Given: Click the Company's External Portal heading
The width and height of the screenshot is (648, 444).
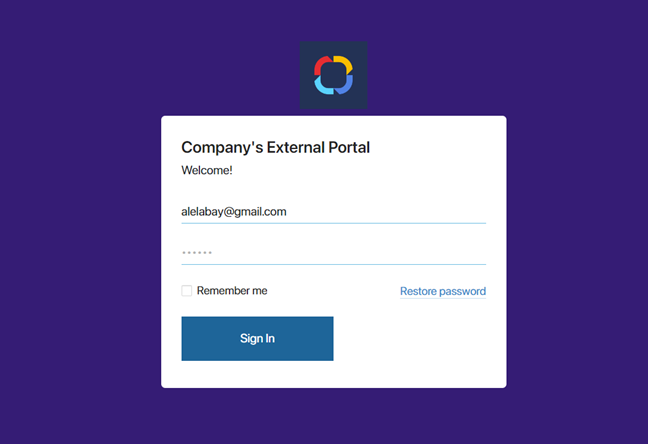Looking at the screenshot, I should tap(275, 148).
